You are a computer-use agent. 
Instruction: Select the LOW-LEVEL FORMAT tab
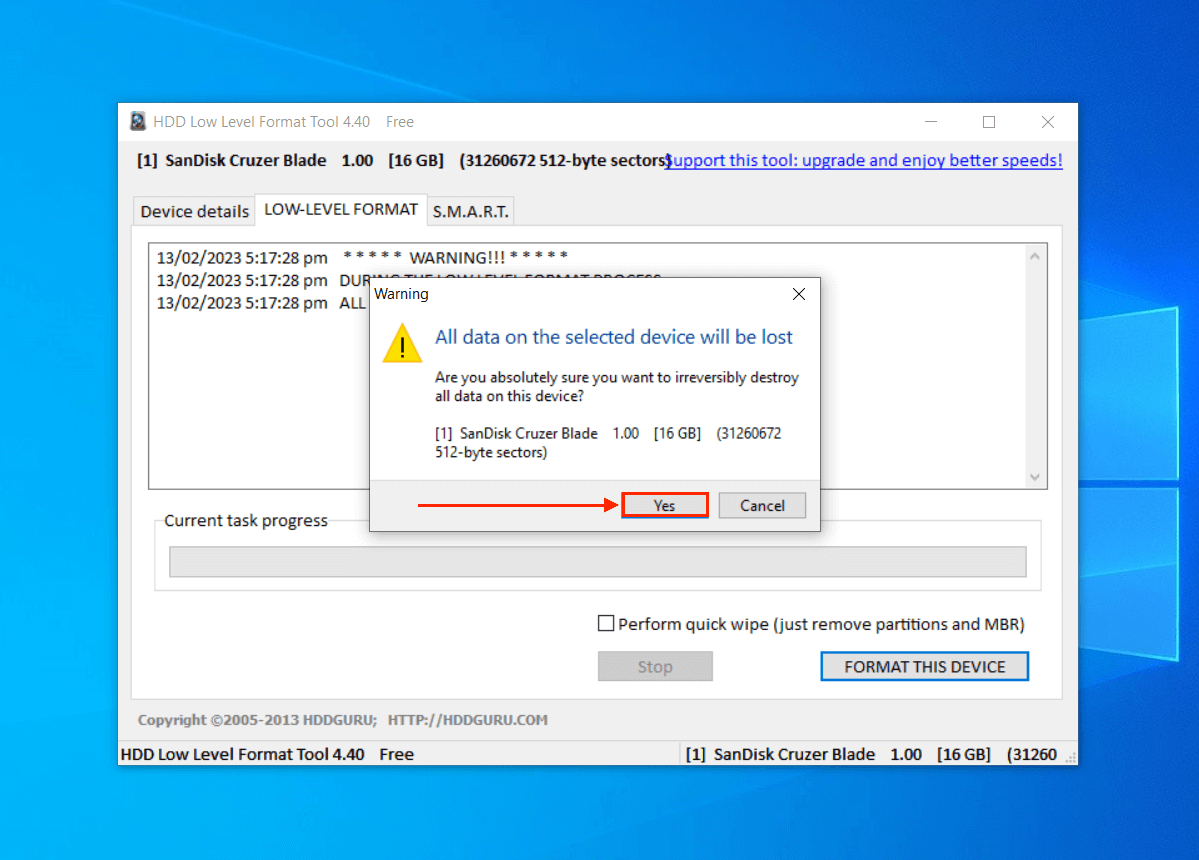click(x=341, y=209)
